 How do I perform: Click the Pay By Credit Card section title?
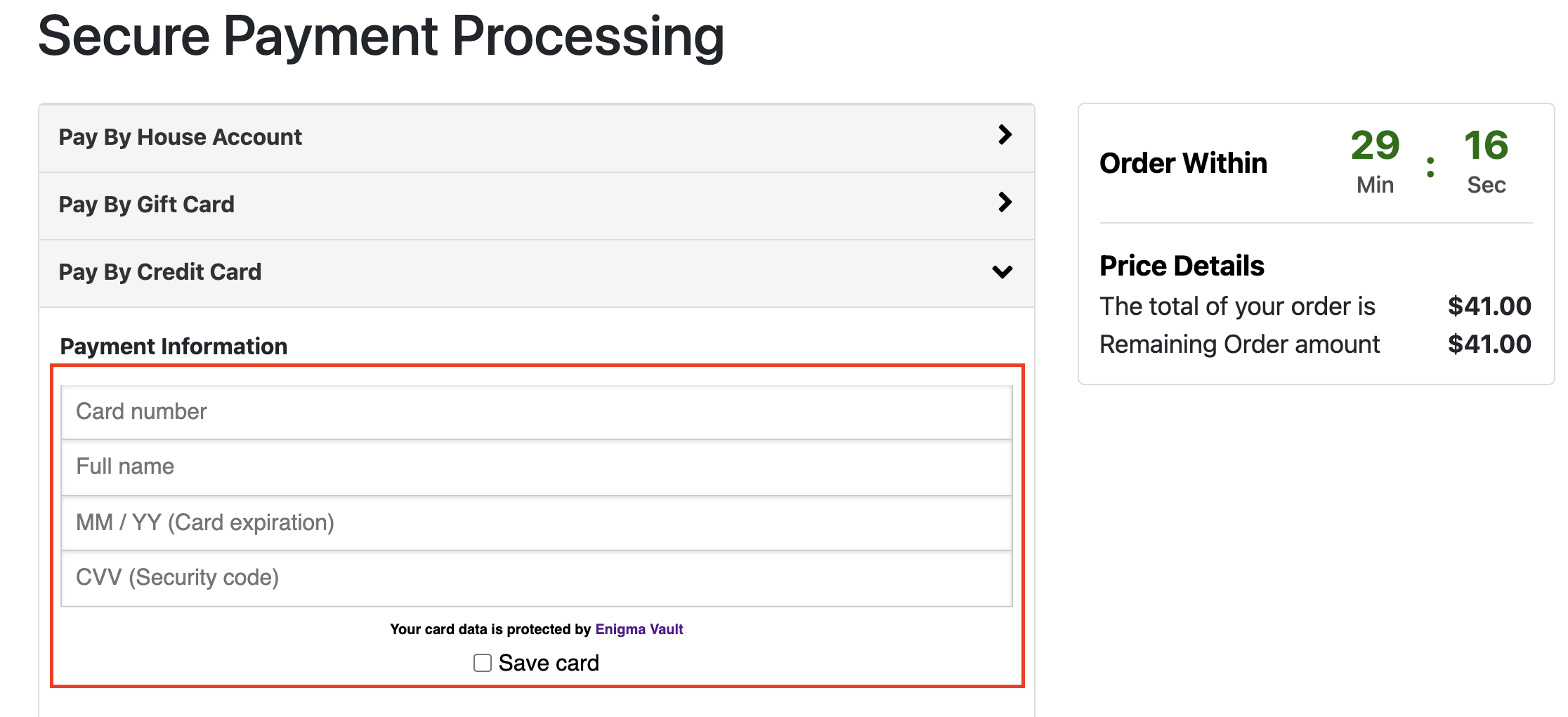point(160,272)
